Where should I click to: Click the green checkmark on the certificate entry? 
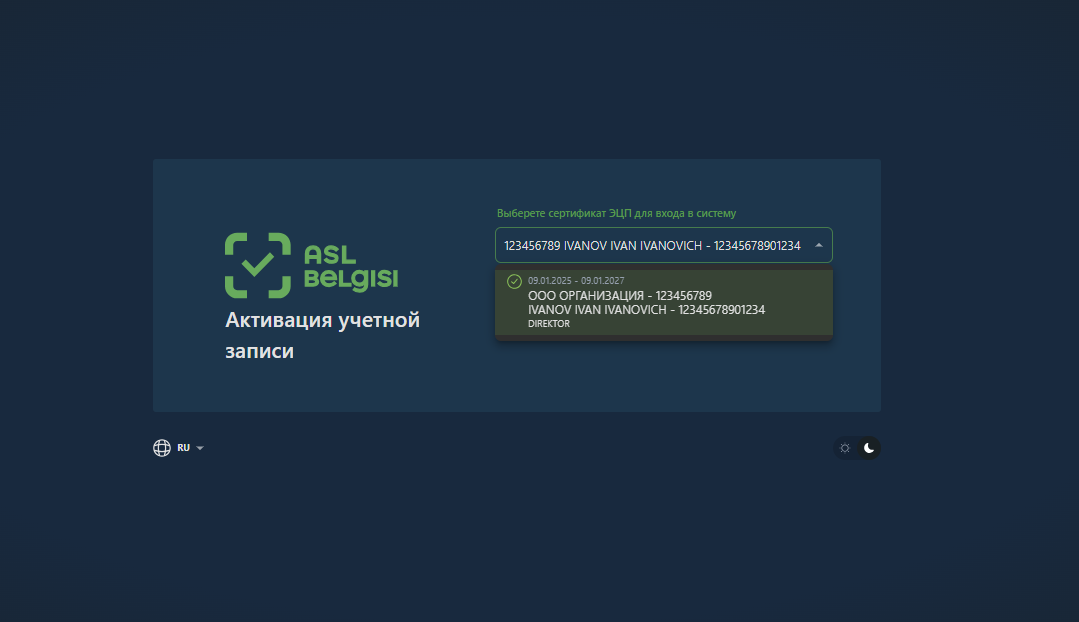(x=513, y=282)
